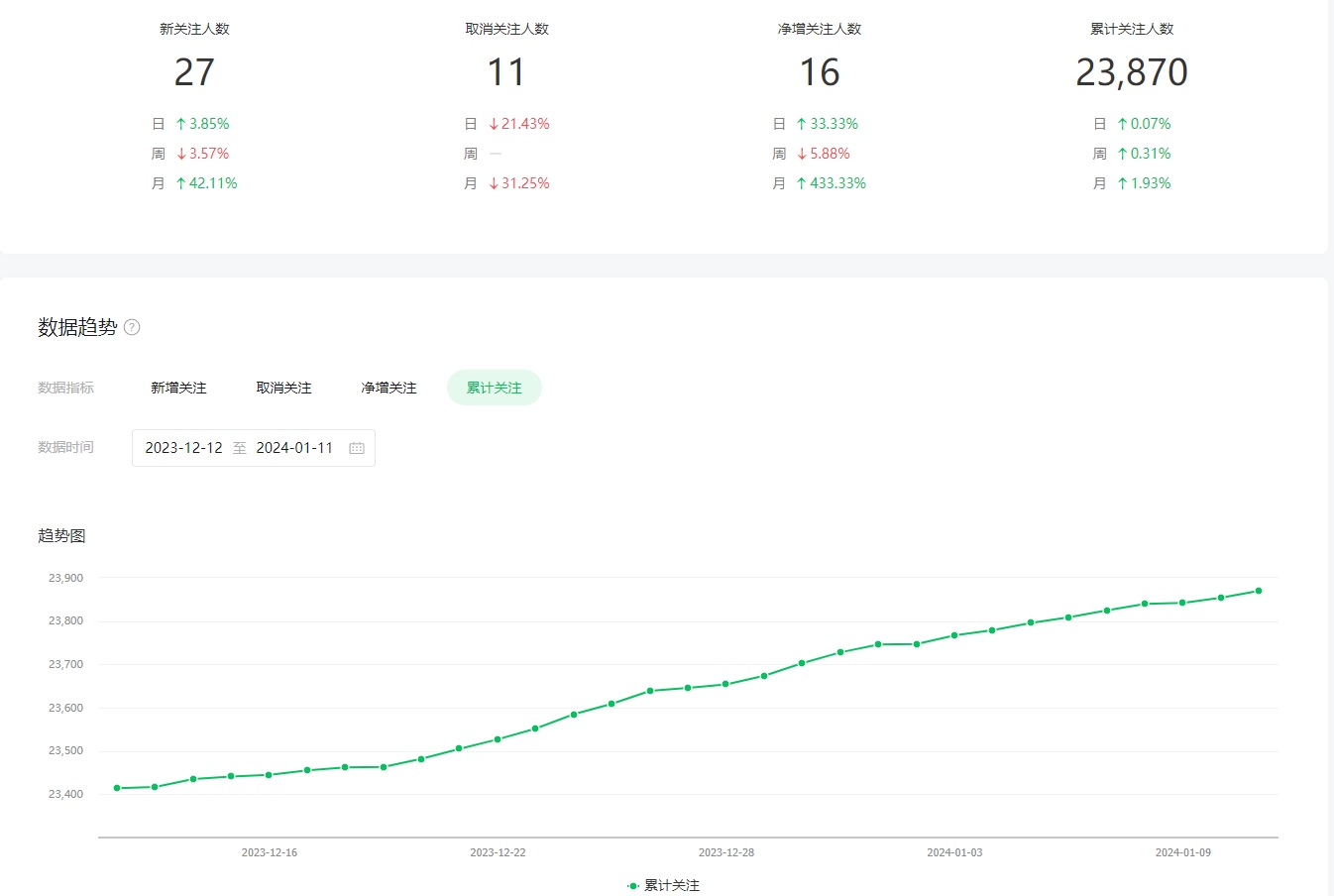Click the 新关注人数 value 27
The height and width of the screenshot is (896, 1334).
[194, 72]
